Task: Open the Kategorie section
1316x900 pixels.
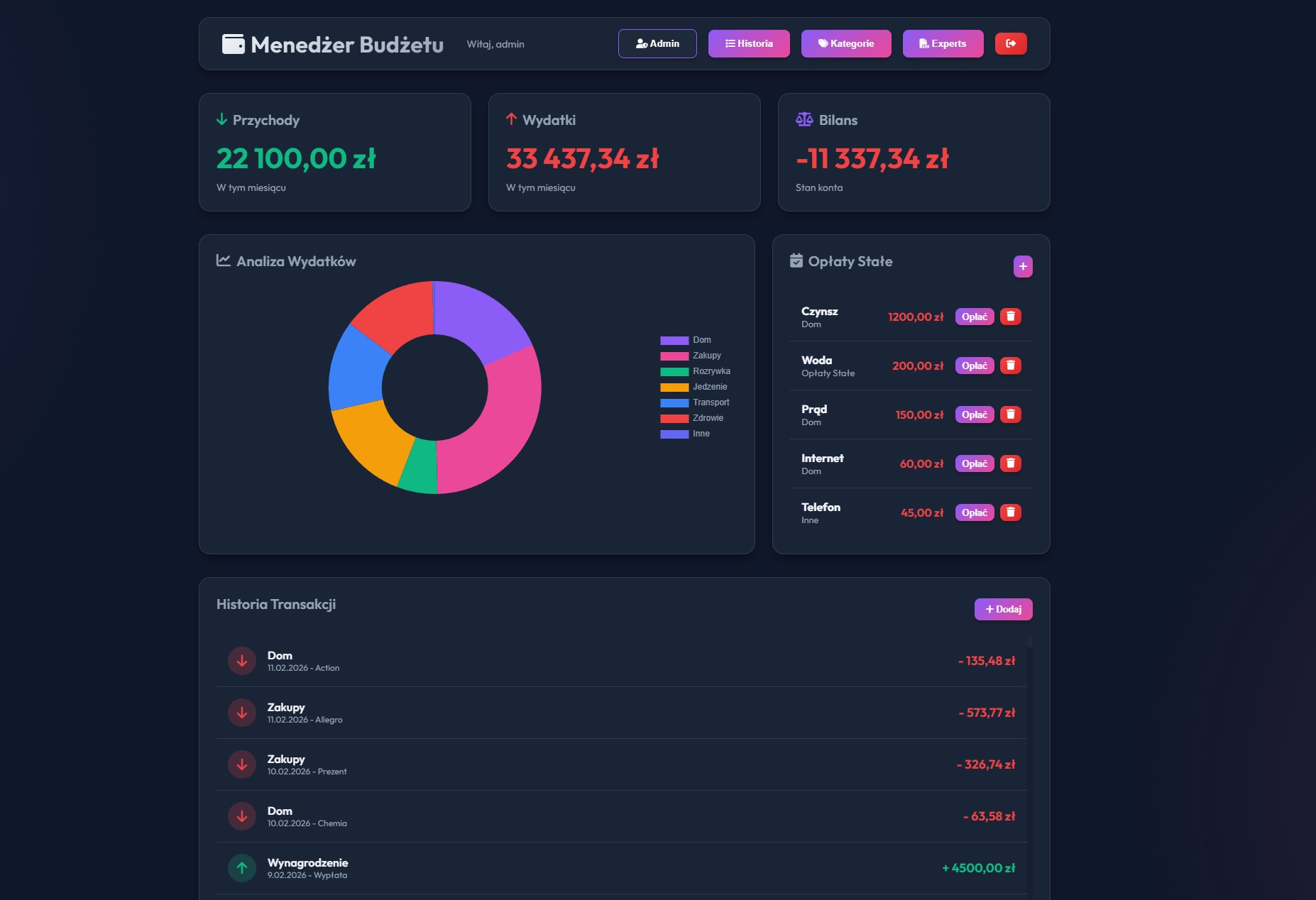Action: (845, 43)
